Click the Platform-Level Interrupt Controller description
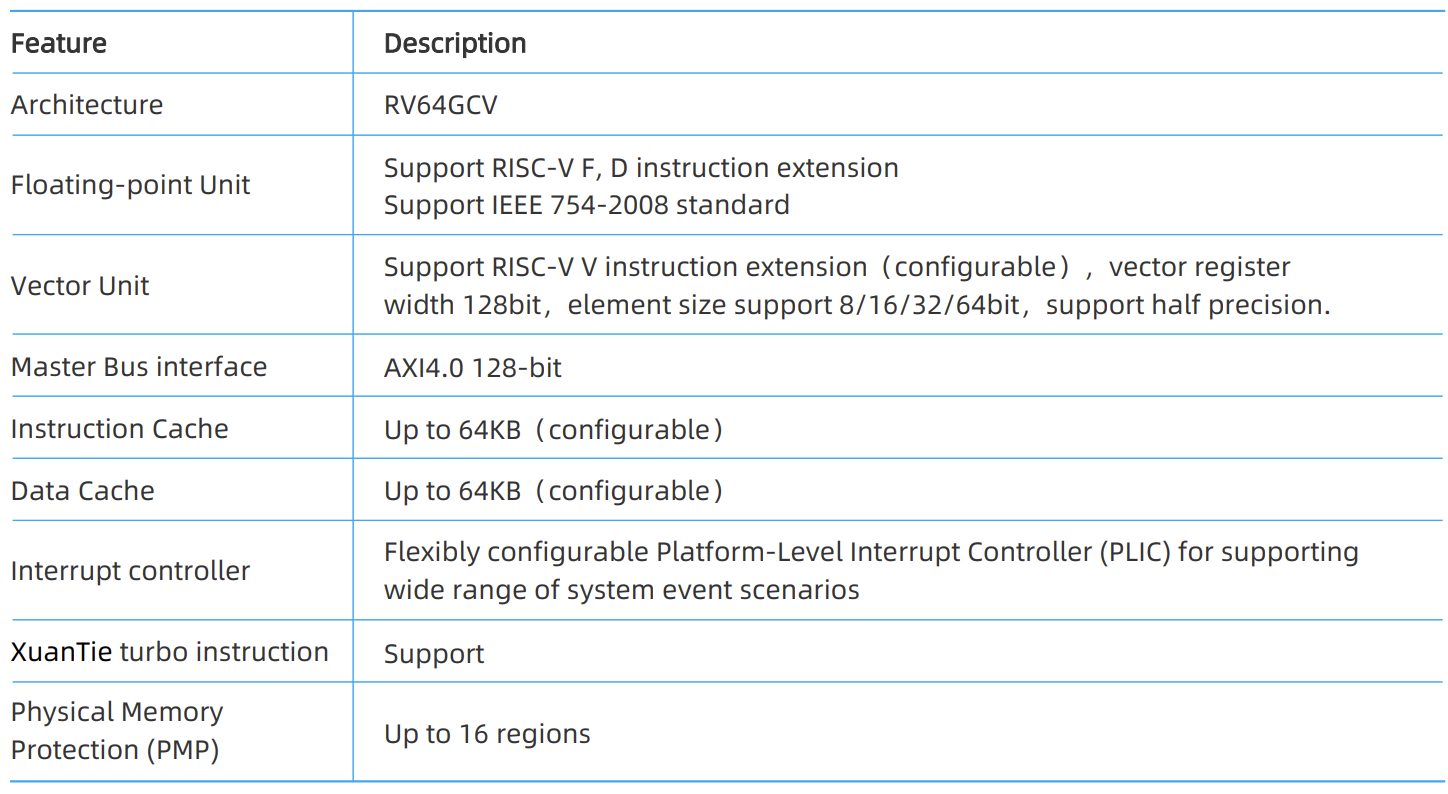Viewport: 1448px width, 794px height. coord(870,552)
